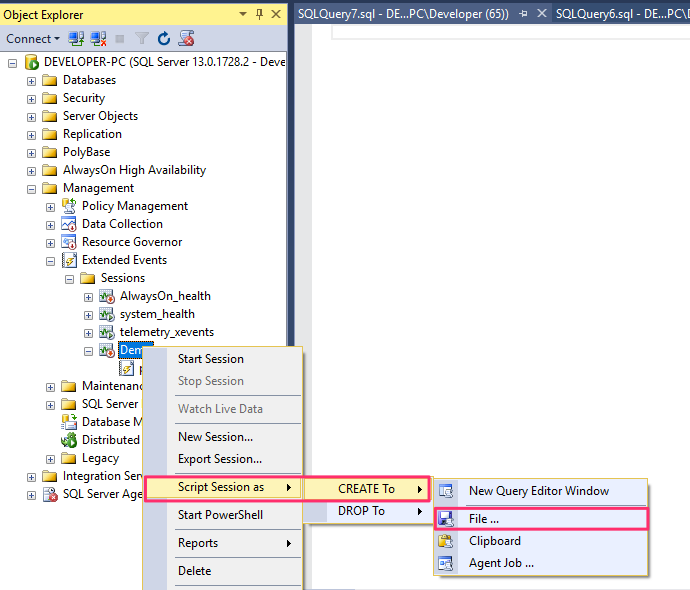Open the DROP To submenu

pos(366,511)
